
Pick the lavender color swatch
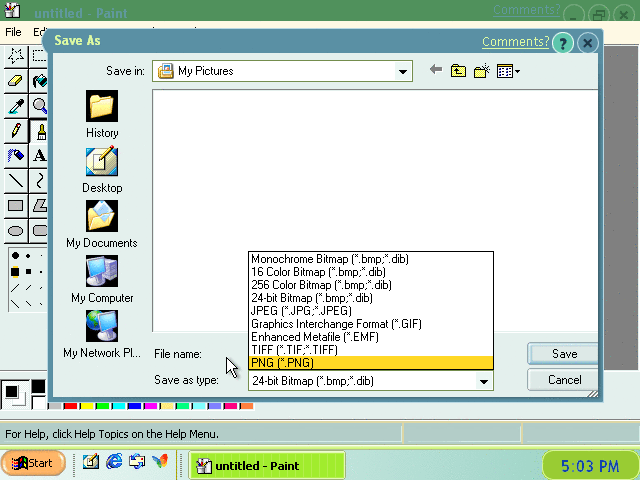[x=214, y=406]
